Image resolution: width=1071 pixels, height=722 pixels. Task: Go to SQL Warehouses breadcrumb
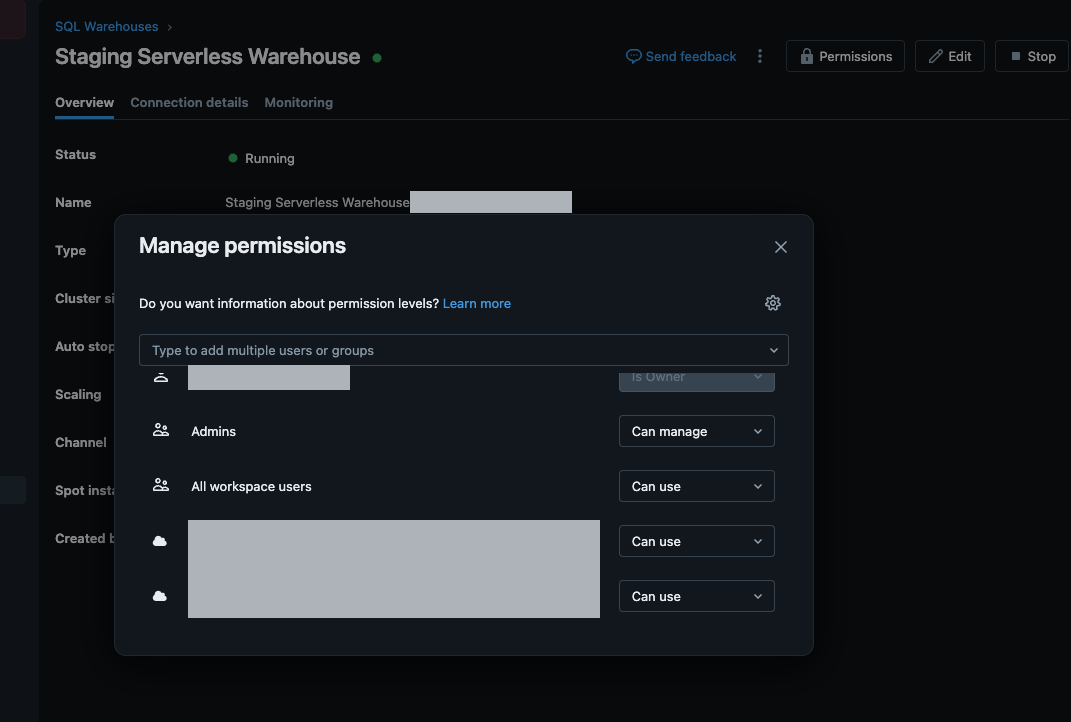[x=107, y=27]
